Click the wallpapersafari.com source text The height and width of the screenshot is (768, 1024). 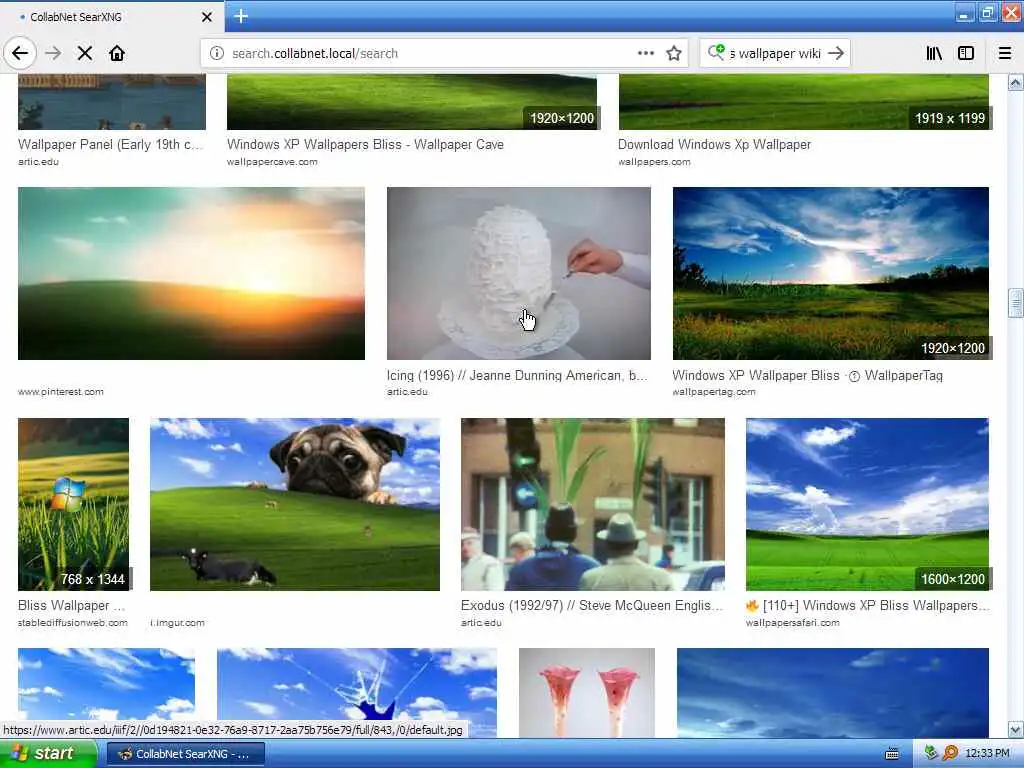click(793, 623)
